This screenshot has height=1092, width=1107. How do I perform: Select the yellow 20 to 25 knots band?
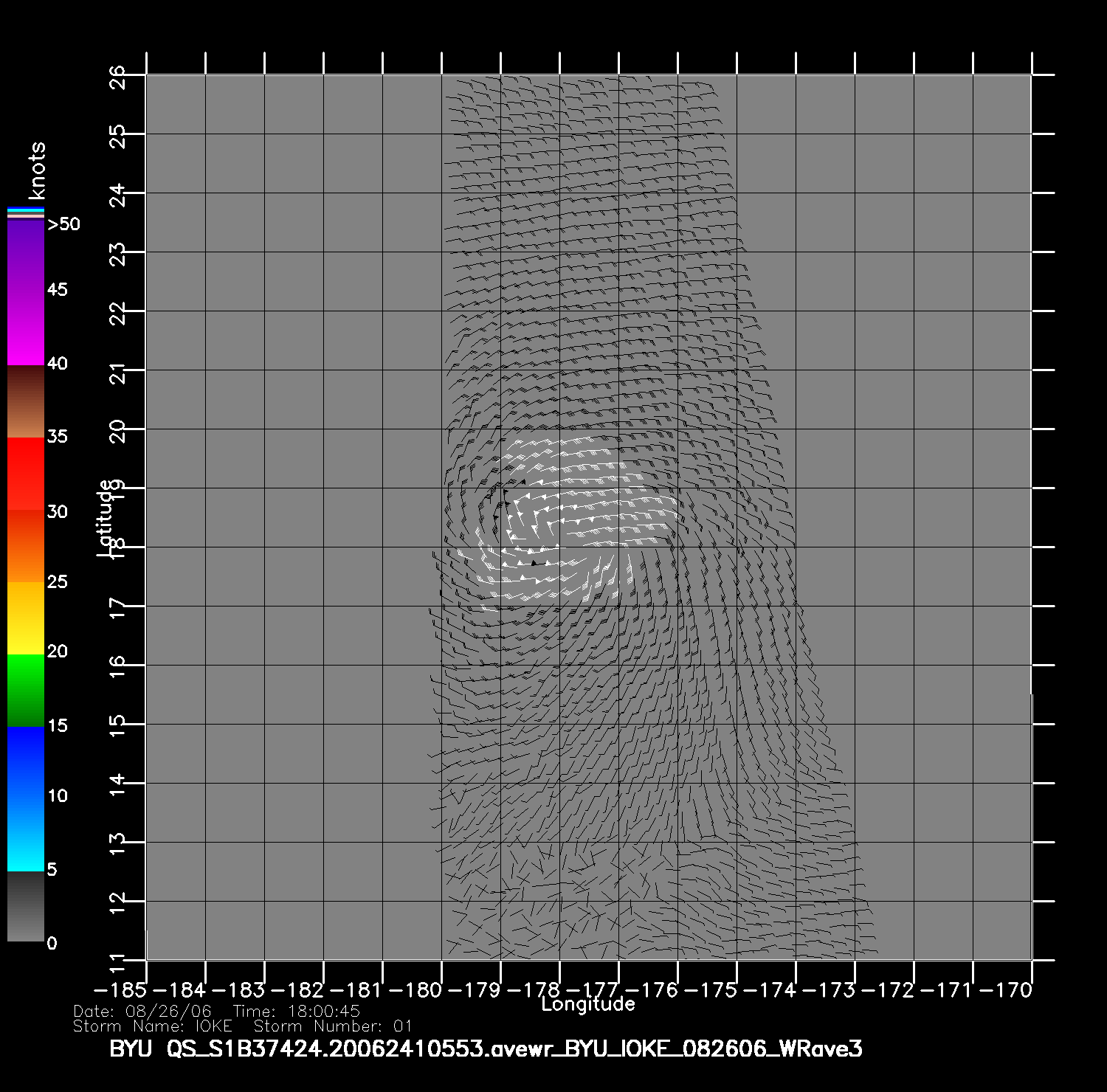click(x=26, y=618)
